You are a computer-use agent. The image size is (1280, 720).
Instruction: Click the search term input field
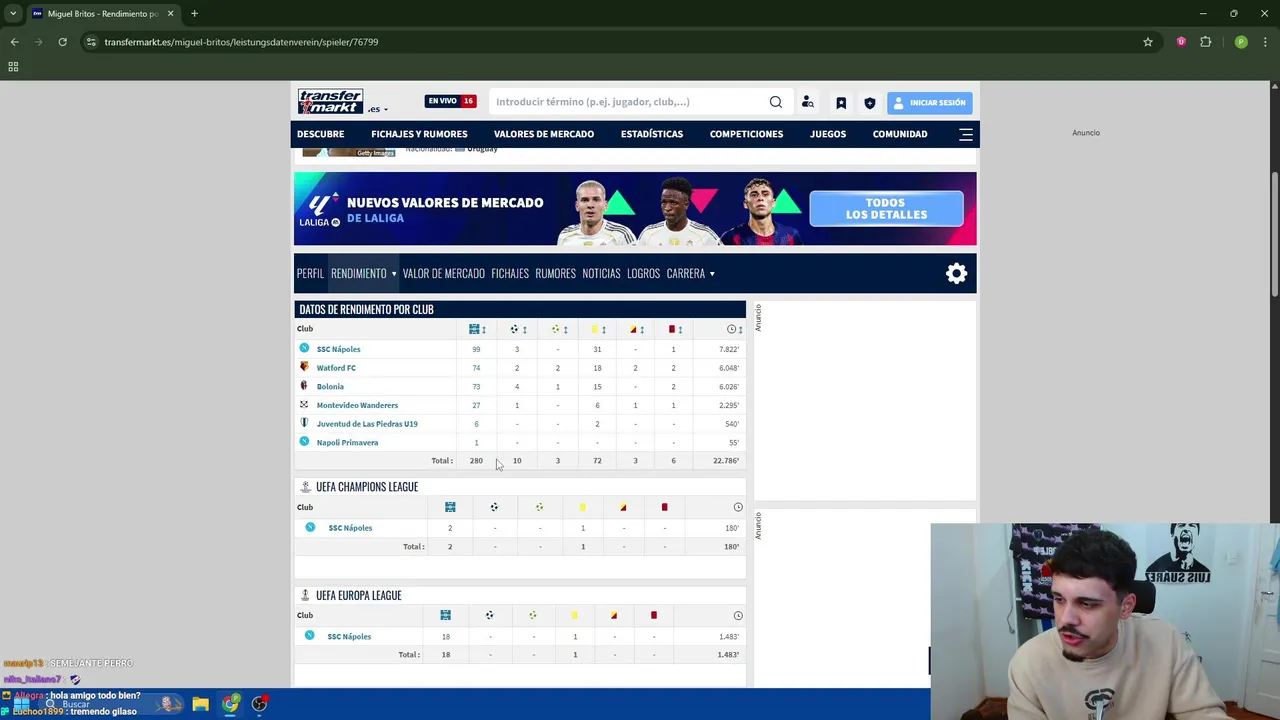[x=628, y=102]
